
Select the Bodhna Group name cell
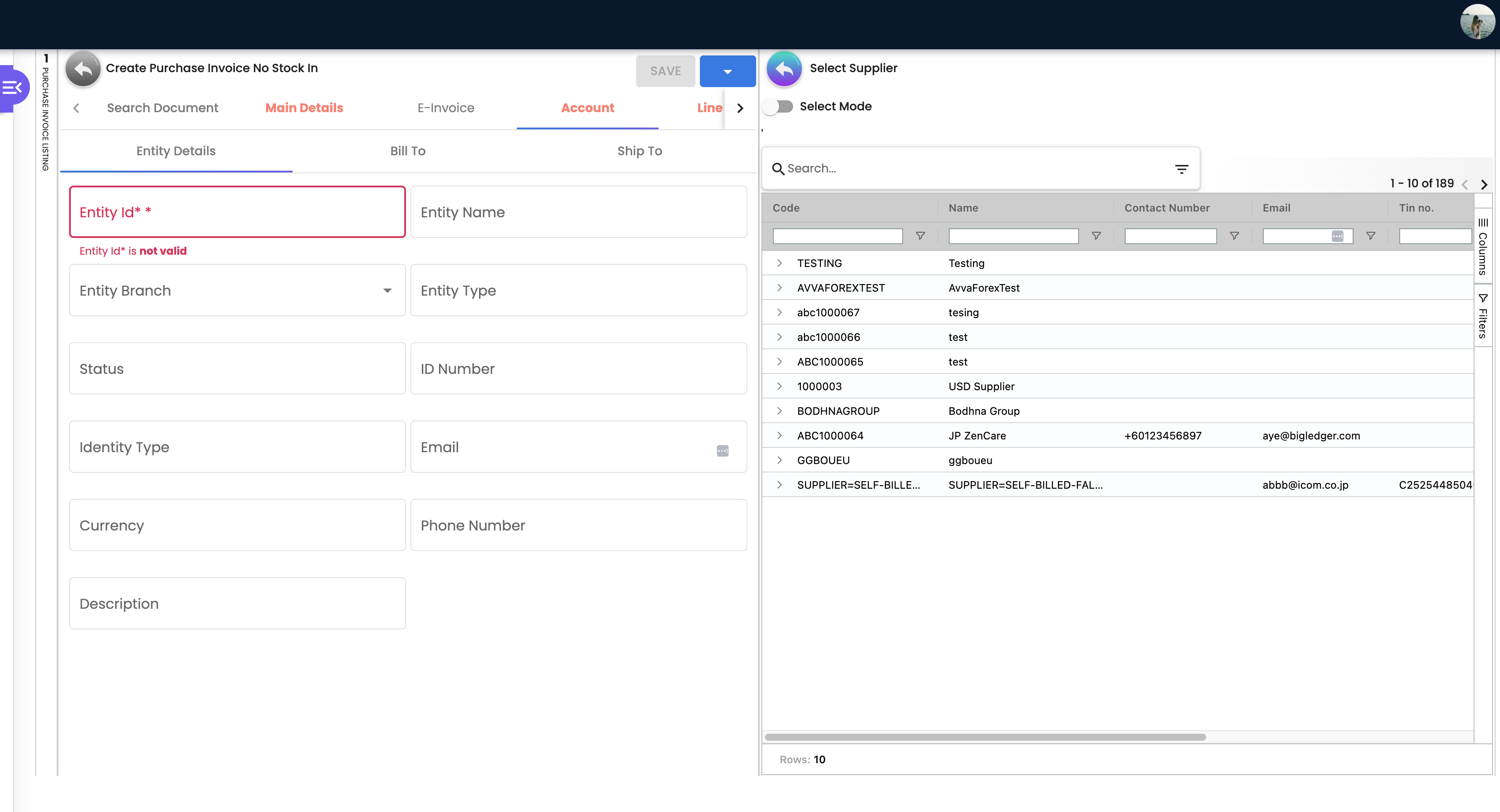984,411
